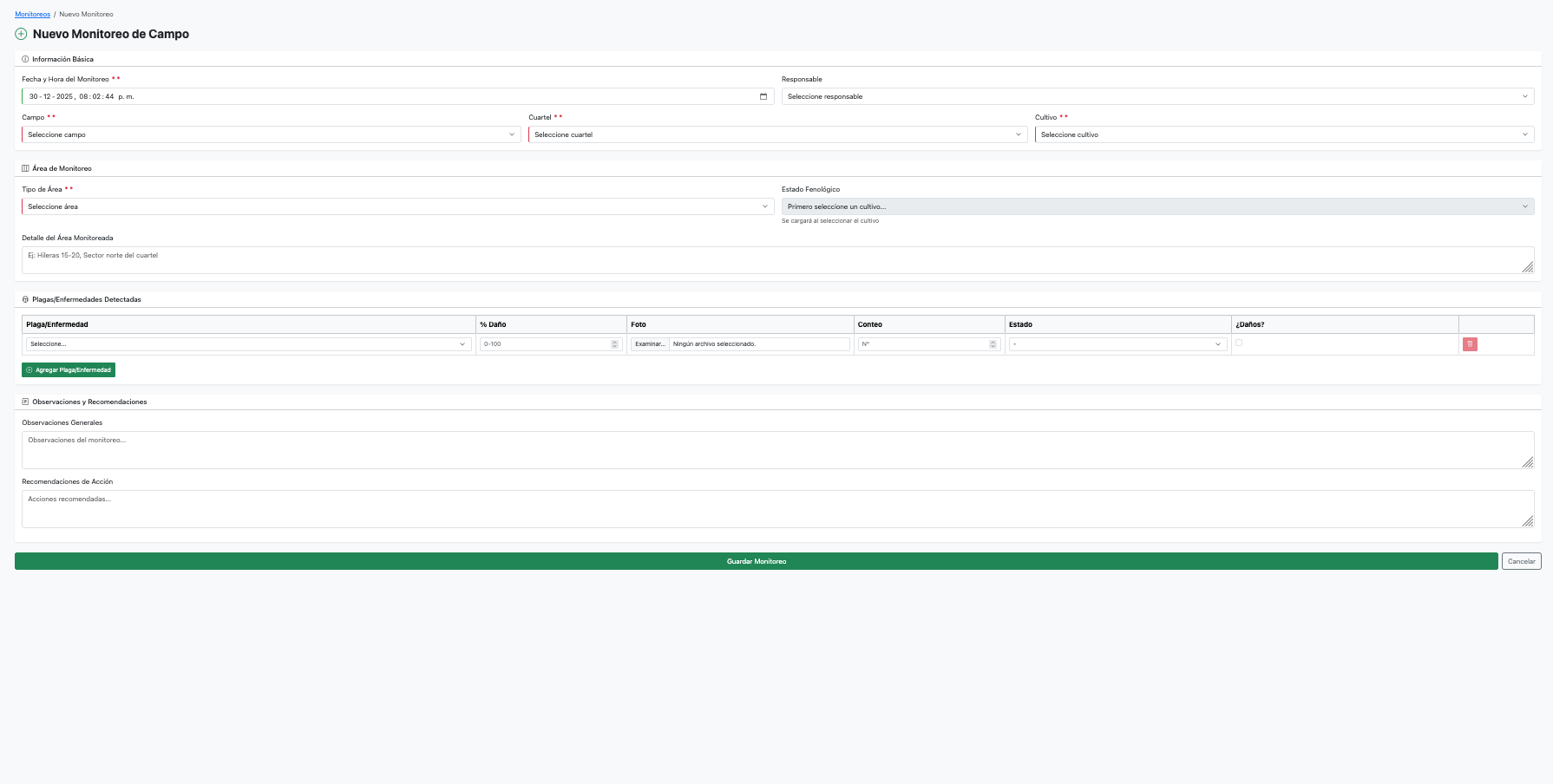The height and width of the screenshot is (784, 1553).
Task: Click the Conteo field stepper arrows
Action: [993, 344]
